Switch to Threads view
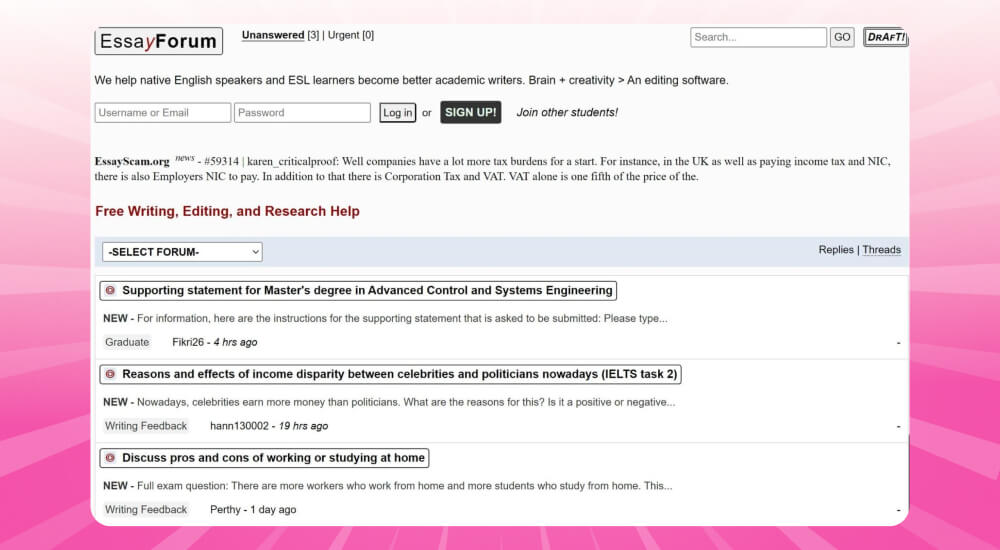Screen dimensions: 1000x550 pos(881,250)
